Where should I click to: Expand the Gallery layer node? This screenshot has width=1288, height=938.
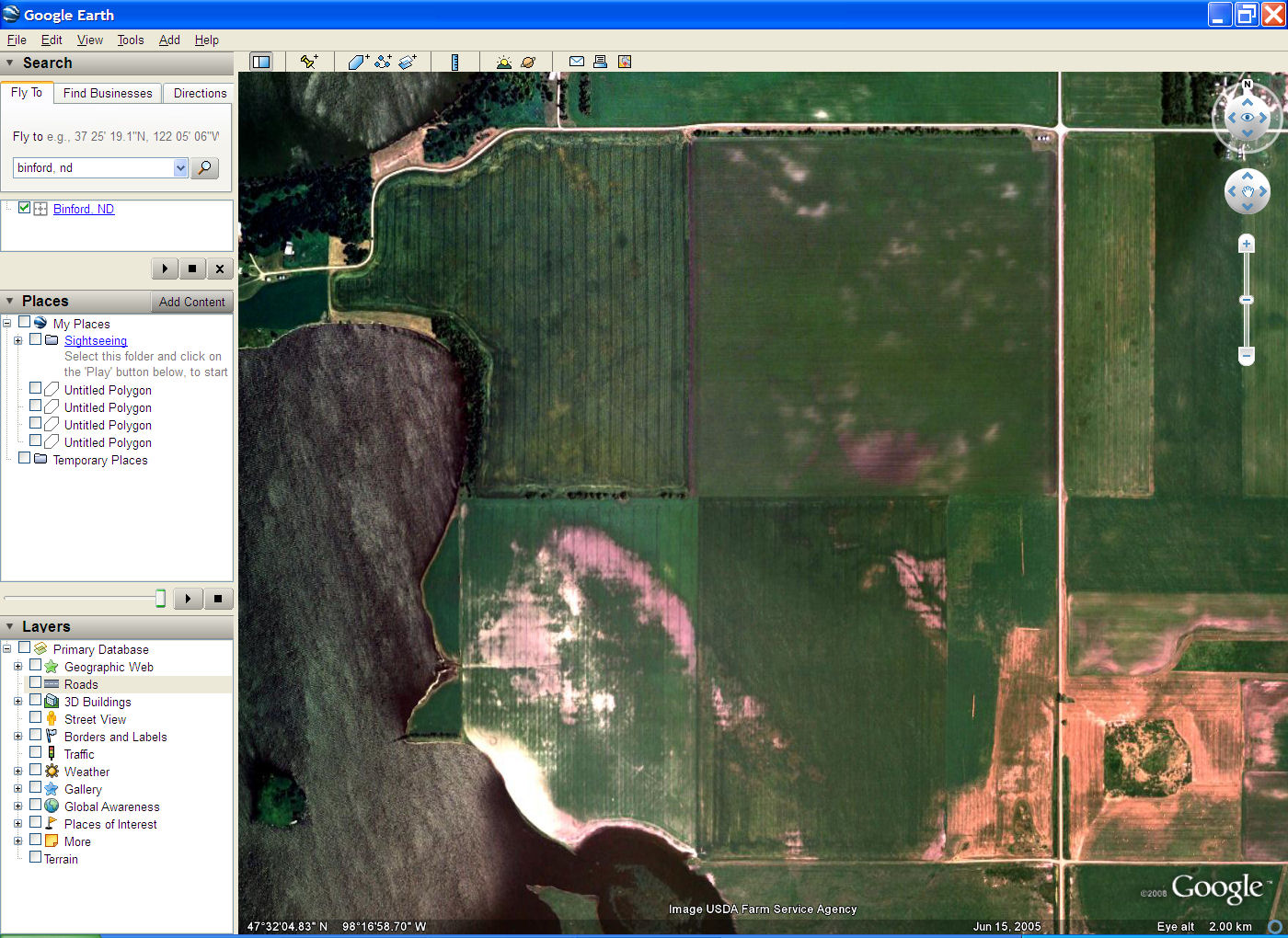click(17, 789)
